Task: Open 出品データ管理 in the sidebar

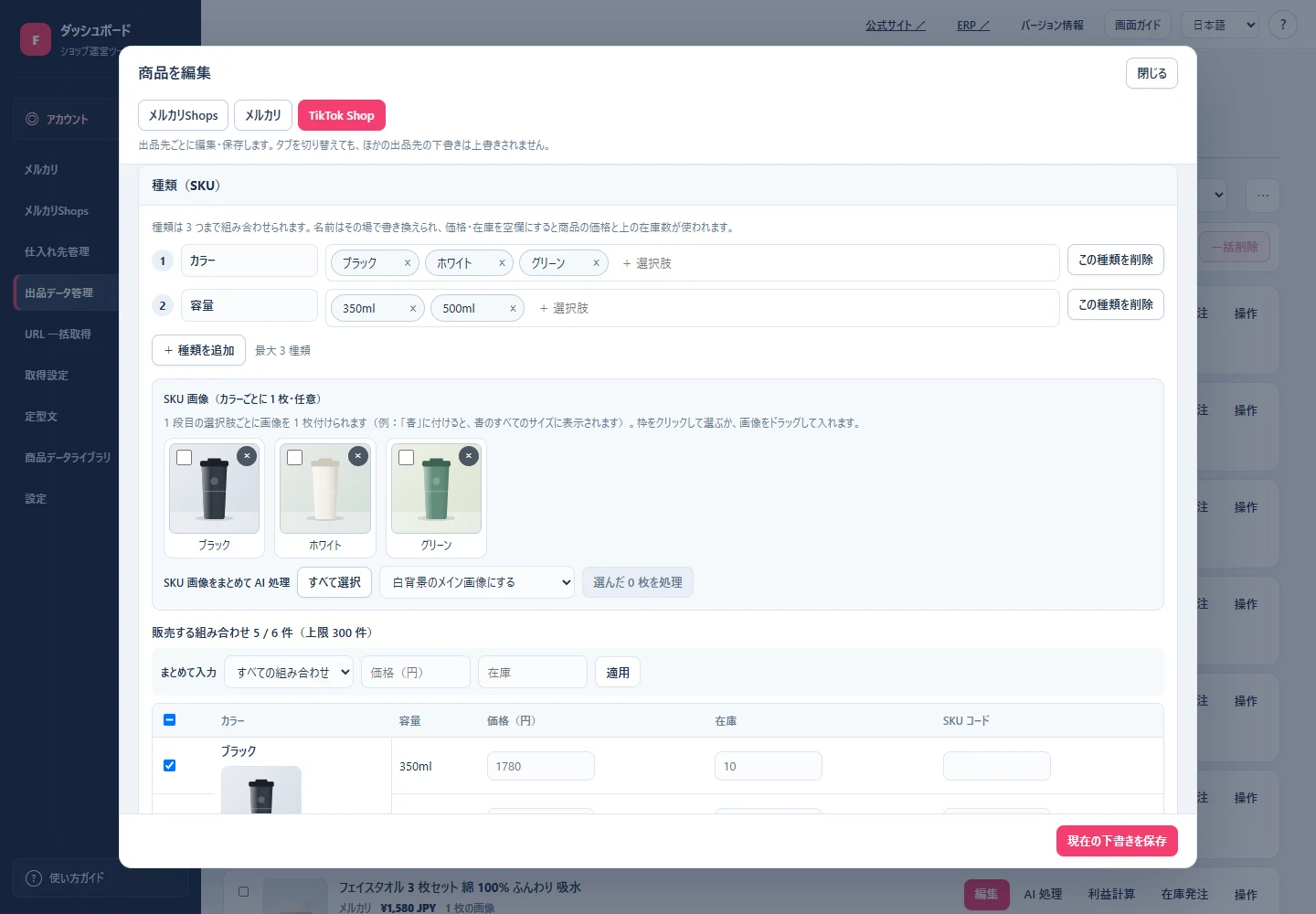Action: pyautogui.click(x=66, y=292)
